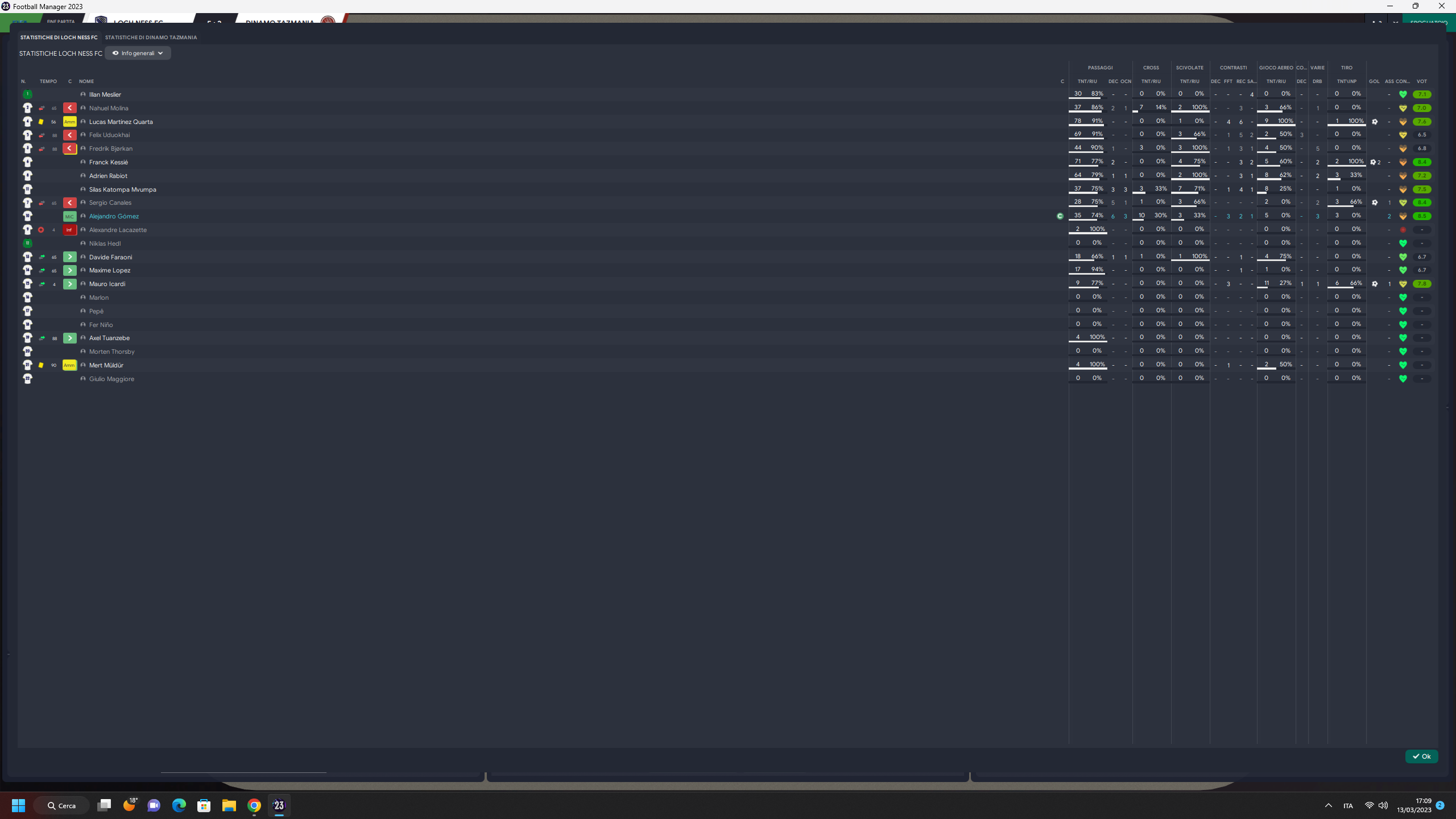Click the red substituted-off arrow for Nahuel Molina
The height and width of the screenshot is (819, 1456).
[69, 108]
